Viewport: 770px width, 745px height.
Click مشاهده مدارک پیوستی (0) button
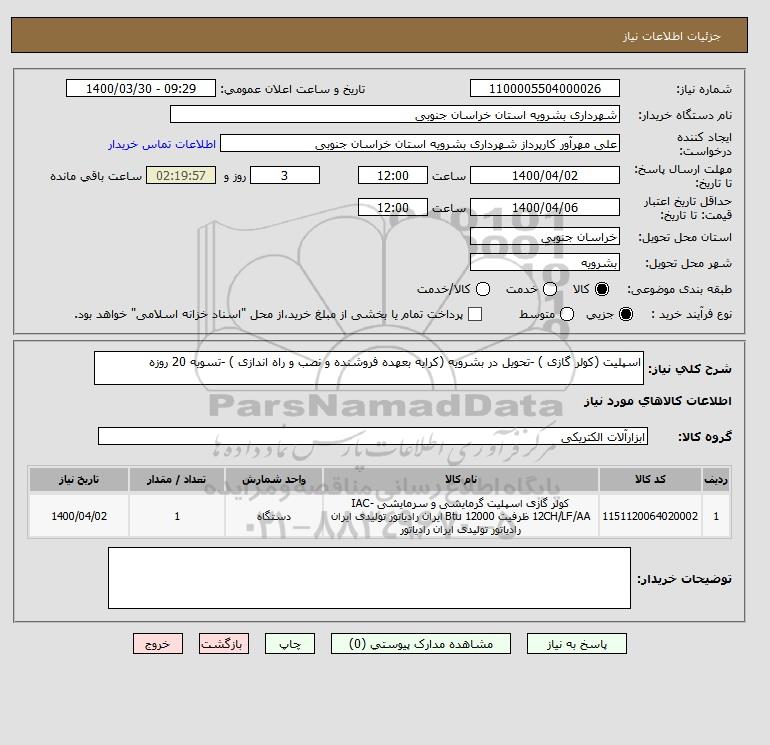421,643
